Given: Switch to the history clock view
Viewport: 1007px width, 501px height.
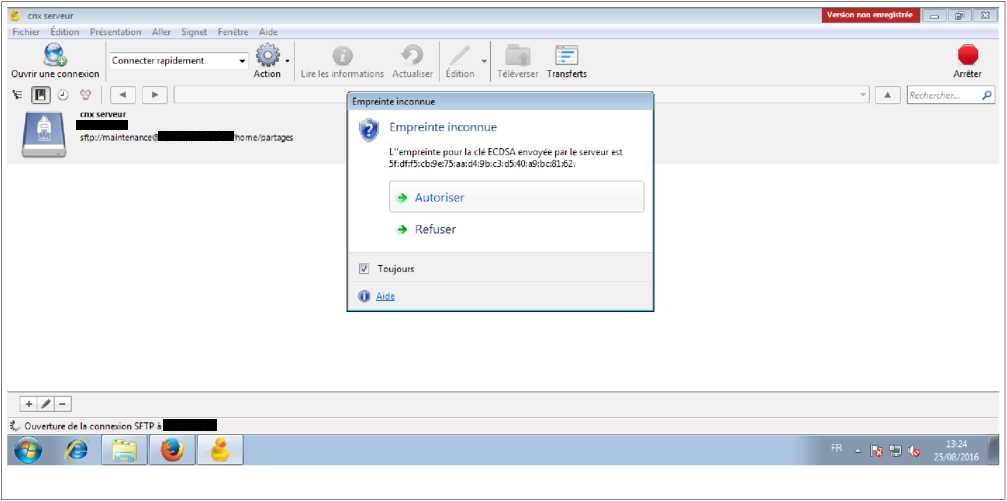Looking at the screenshot, I should (x=63, y=95).
